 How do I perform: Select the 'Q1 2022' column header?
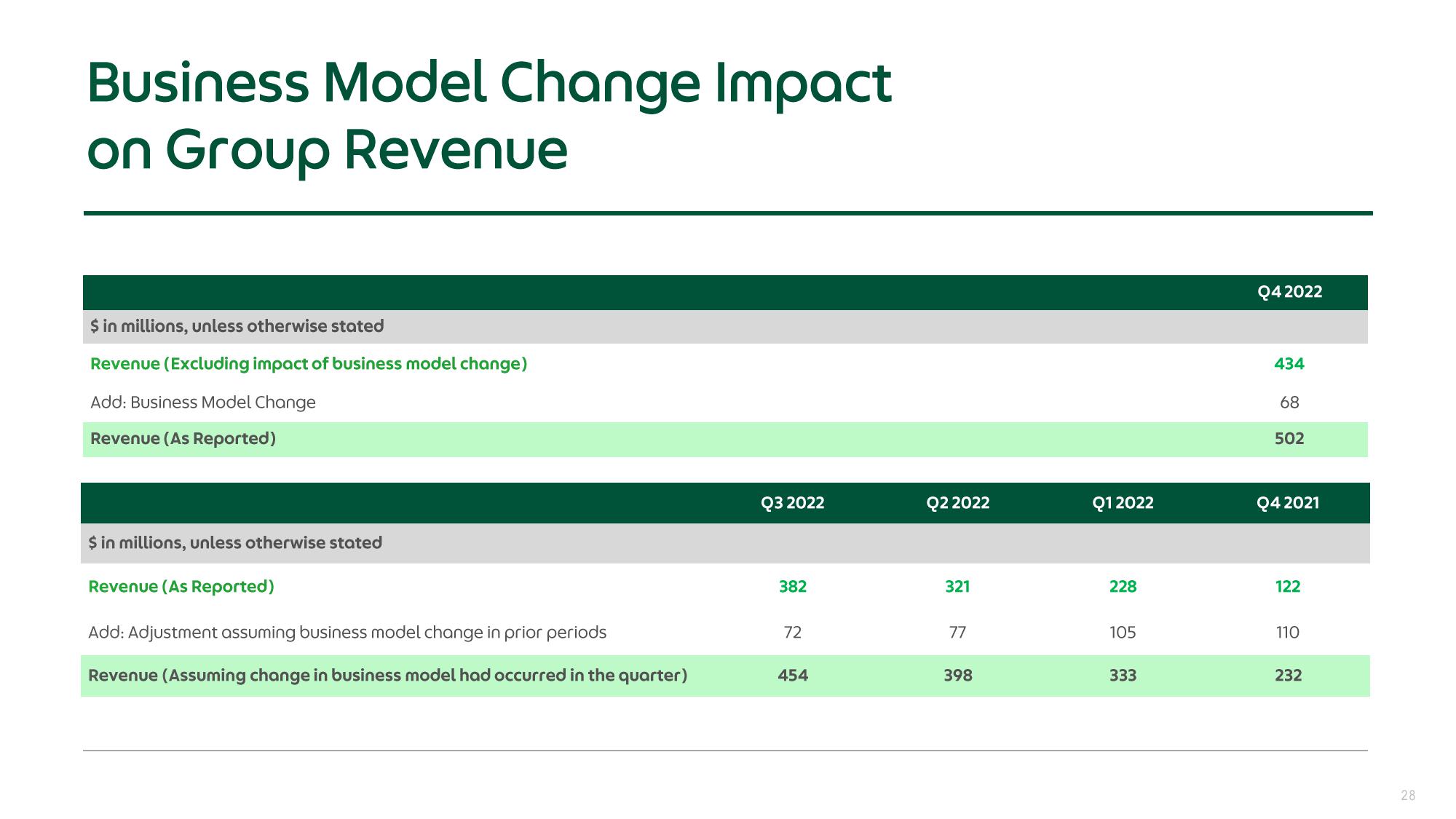(1123, 503)
